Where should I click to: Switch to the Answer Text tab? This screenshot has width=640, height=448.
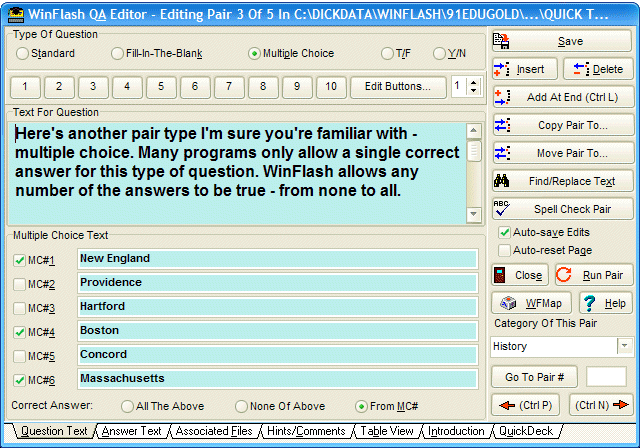[x=131, y=431]
